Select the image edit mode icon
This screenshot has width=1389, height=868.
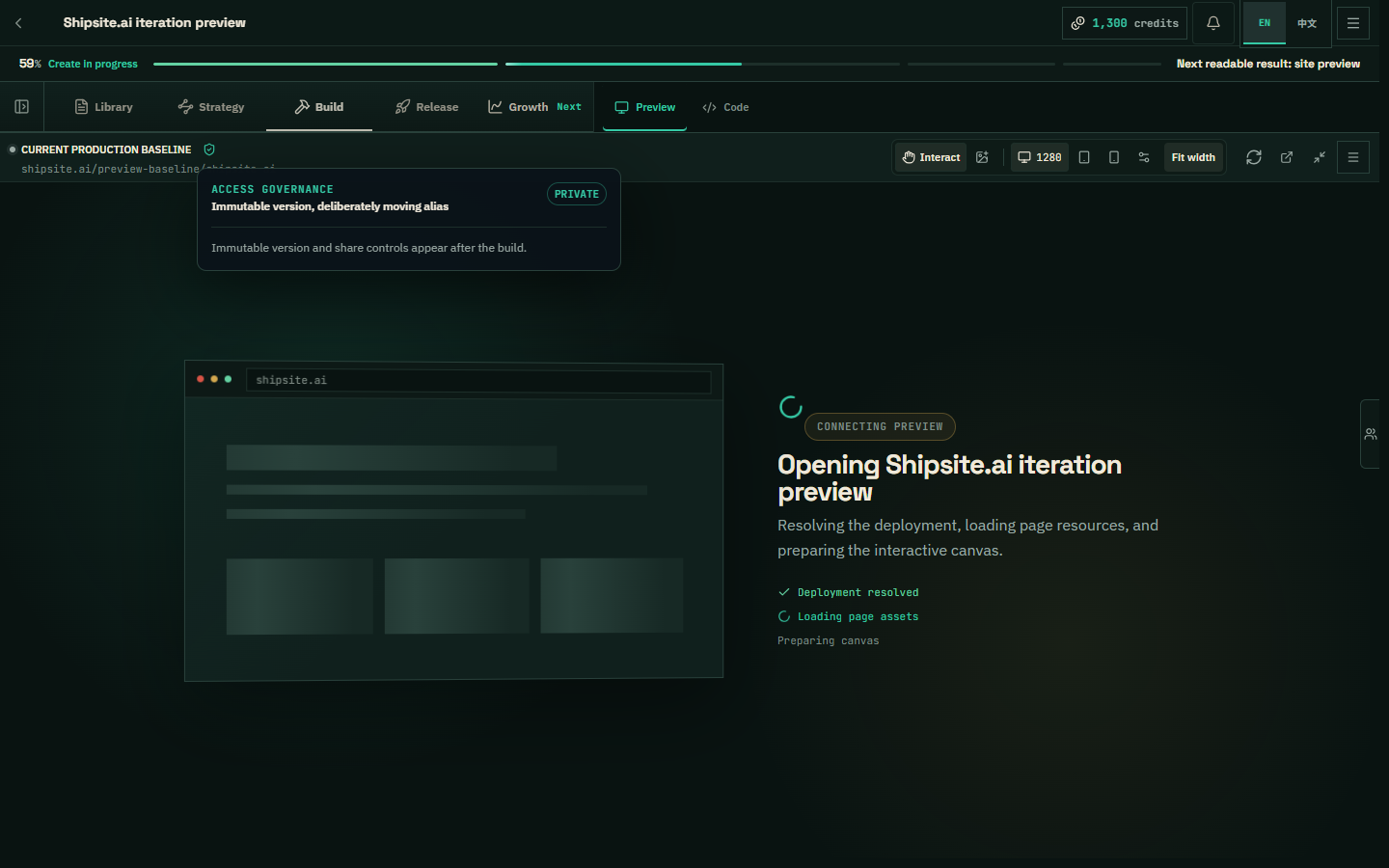pyautogui.click(x=982, y=157)
